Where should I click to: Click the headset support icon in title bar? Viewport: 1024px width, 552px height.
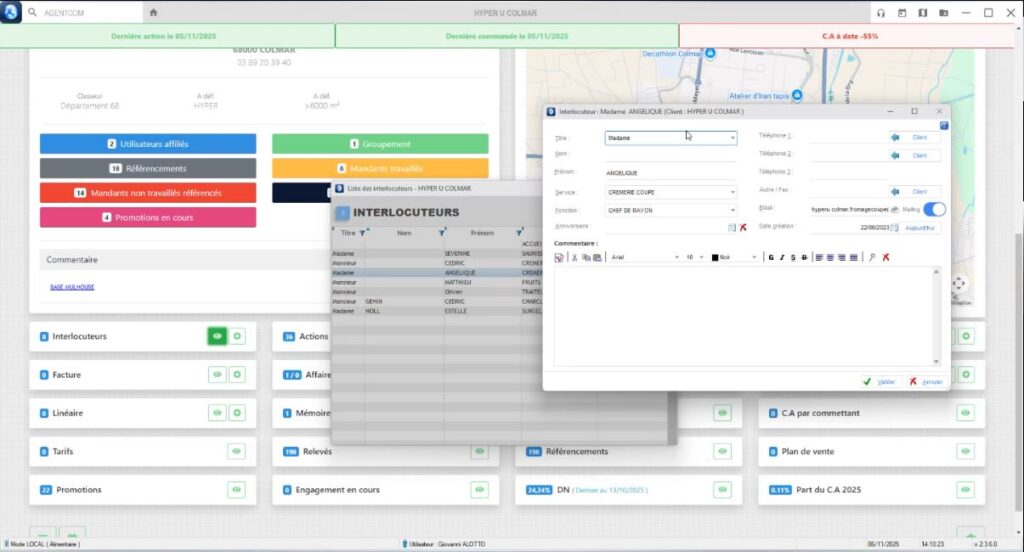[x=881, y=13]
